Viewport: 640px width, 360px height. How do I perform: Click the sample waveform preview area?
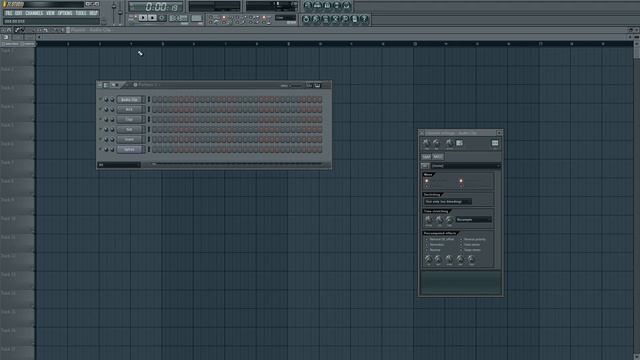(x=460, y=282)
